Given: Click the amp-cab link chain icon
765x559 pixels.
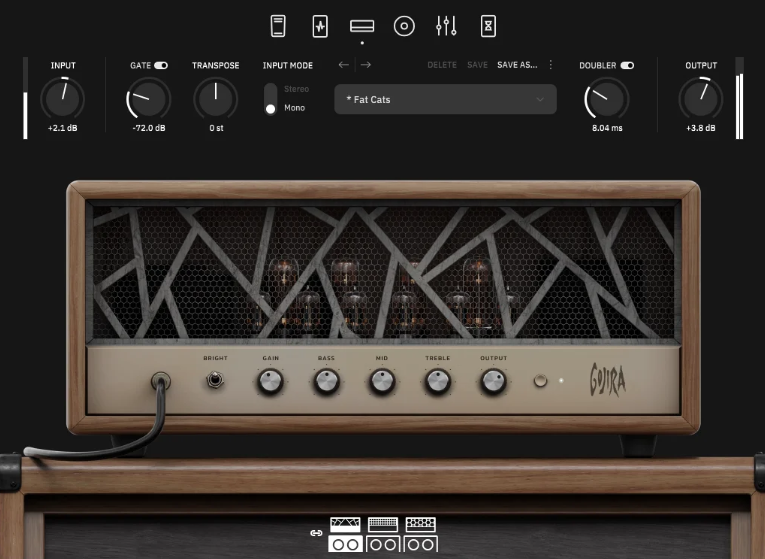Looking at the screenshot, I should [316, 533].
